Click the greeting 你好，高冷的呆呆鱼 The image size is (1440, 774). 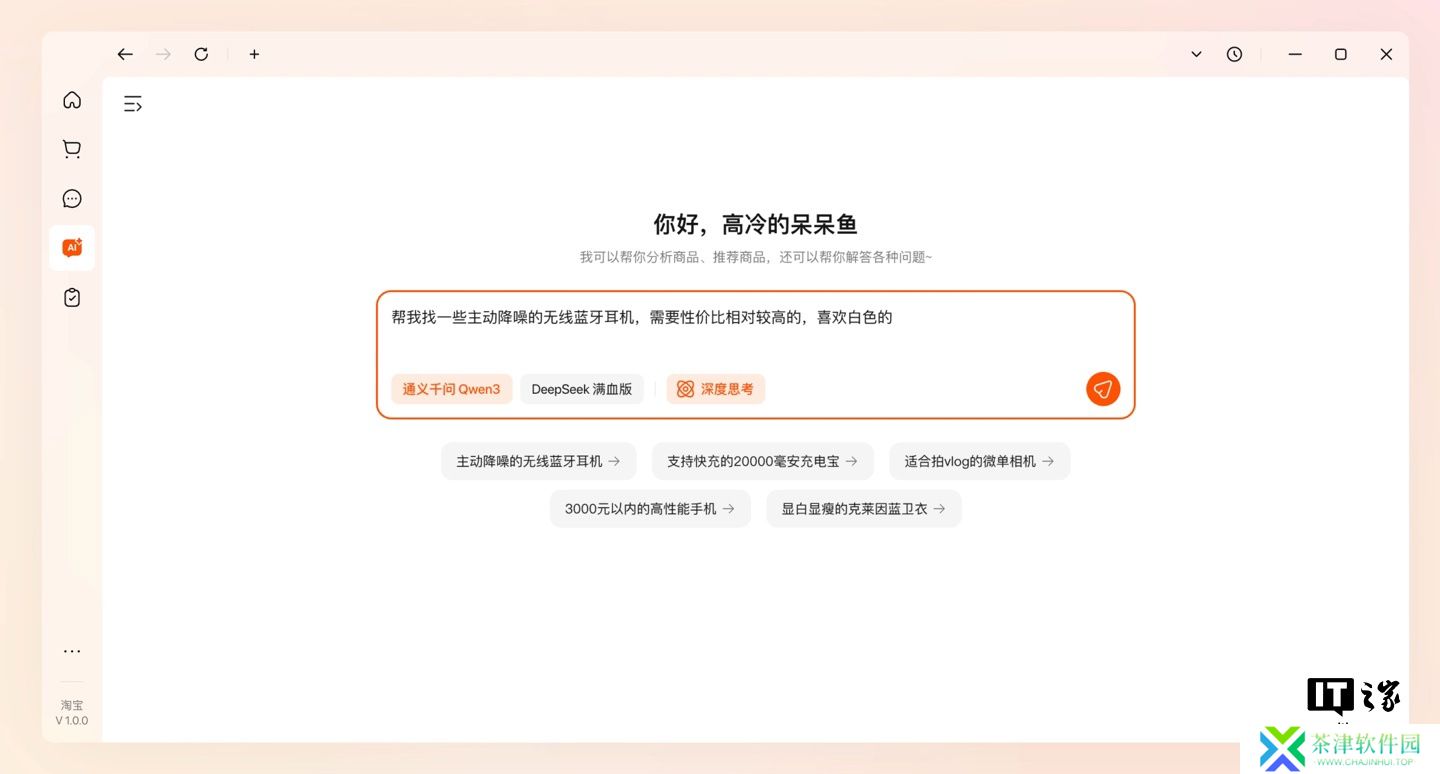tap(756, 224)
